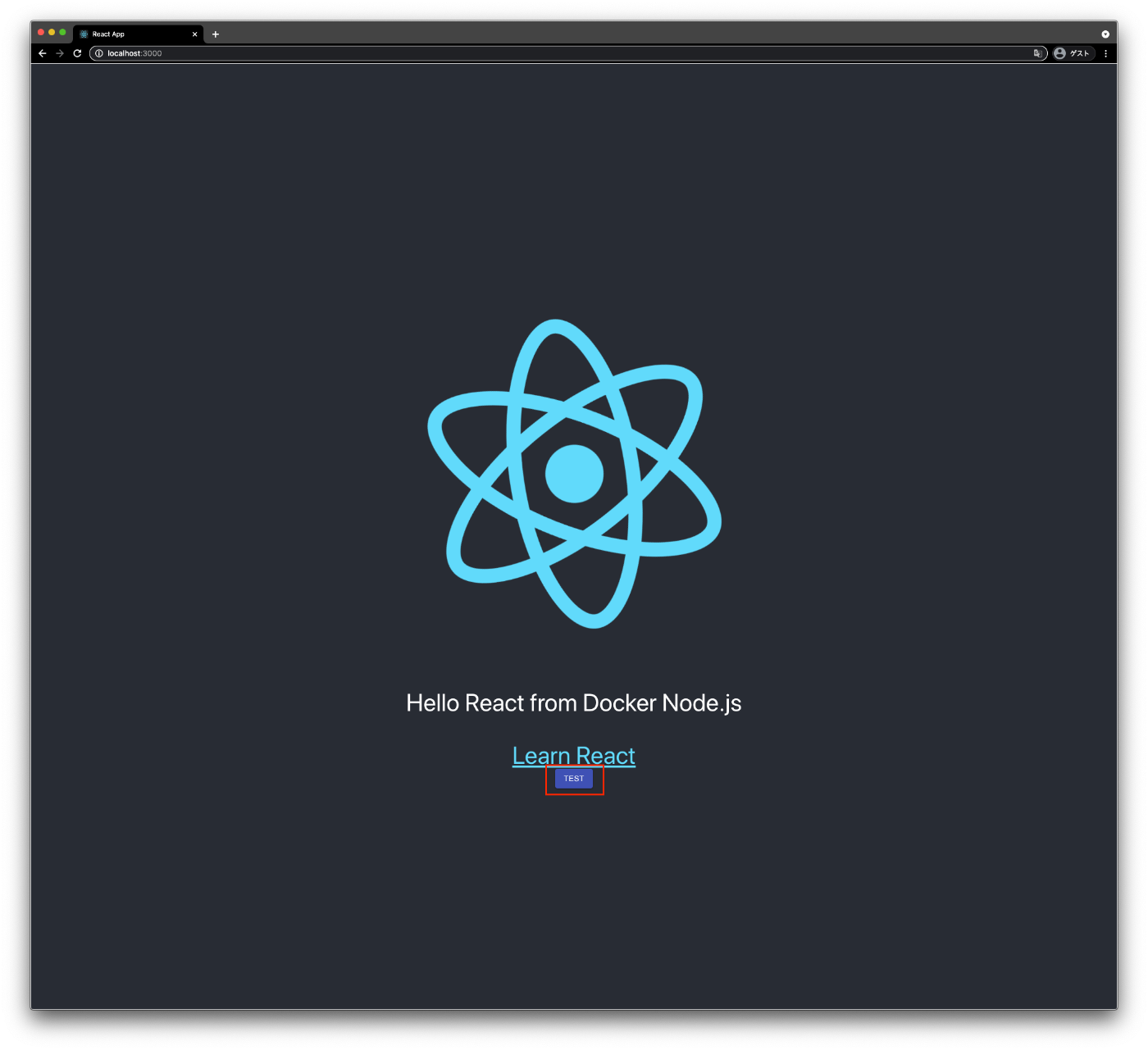Screen dimensions: 1148x1050
Task: Click the spinning React logo
Action: coord(574,474)
